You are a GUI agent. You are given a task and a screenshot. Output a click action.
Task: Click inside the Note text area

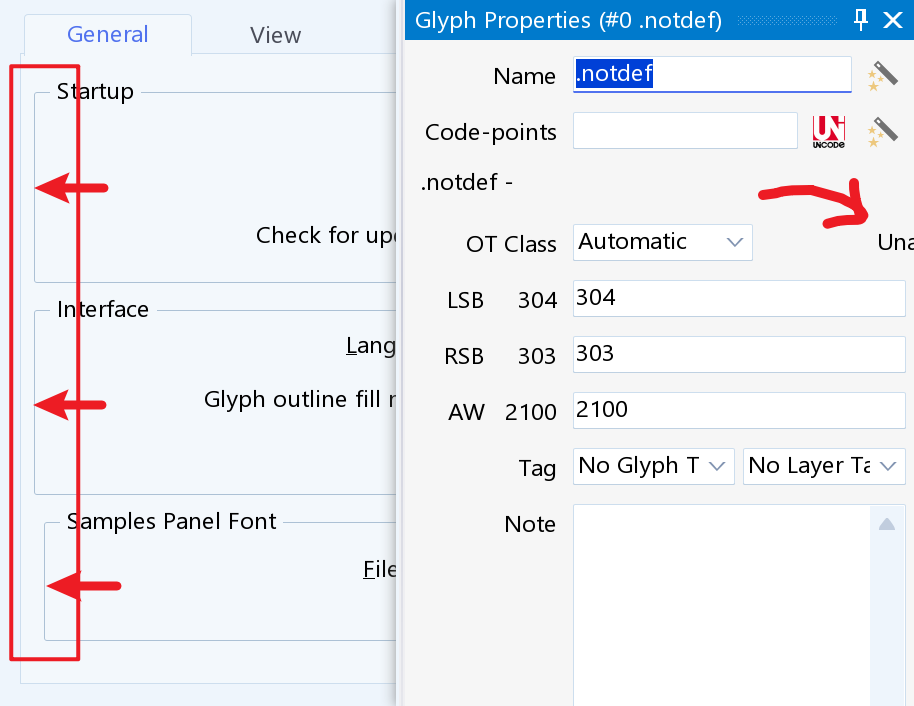pyautogui.click(x=722, y=605)
